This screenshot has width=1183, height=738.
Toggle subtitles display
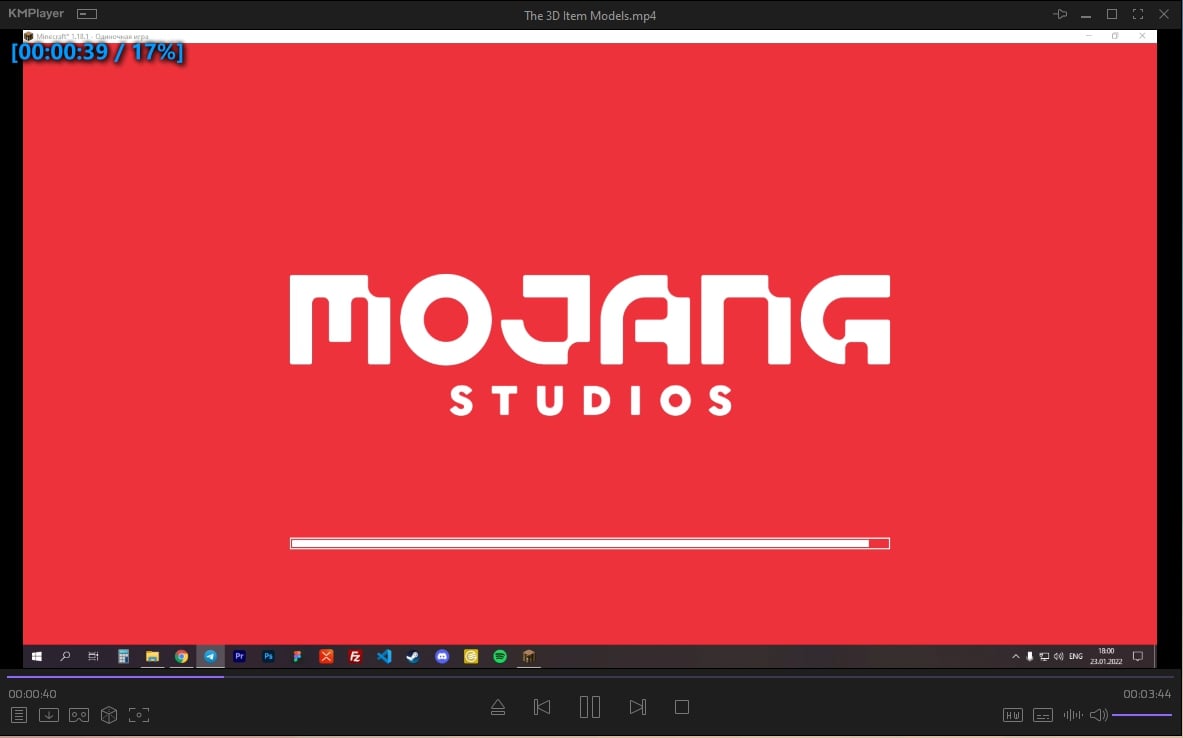tap(1043, 715)
